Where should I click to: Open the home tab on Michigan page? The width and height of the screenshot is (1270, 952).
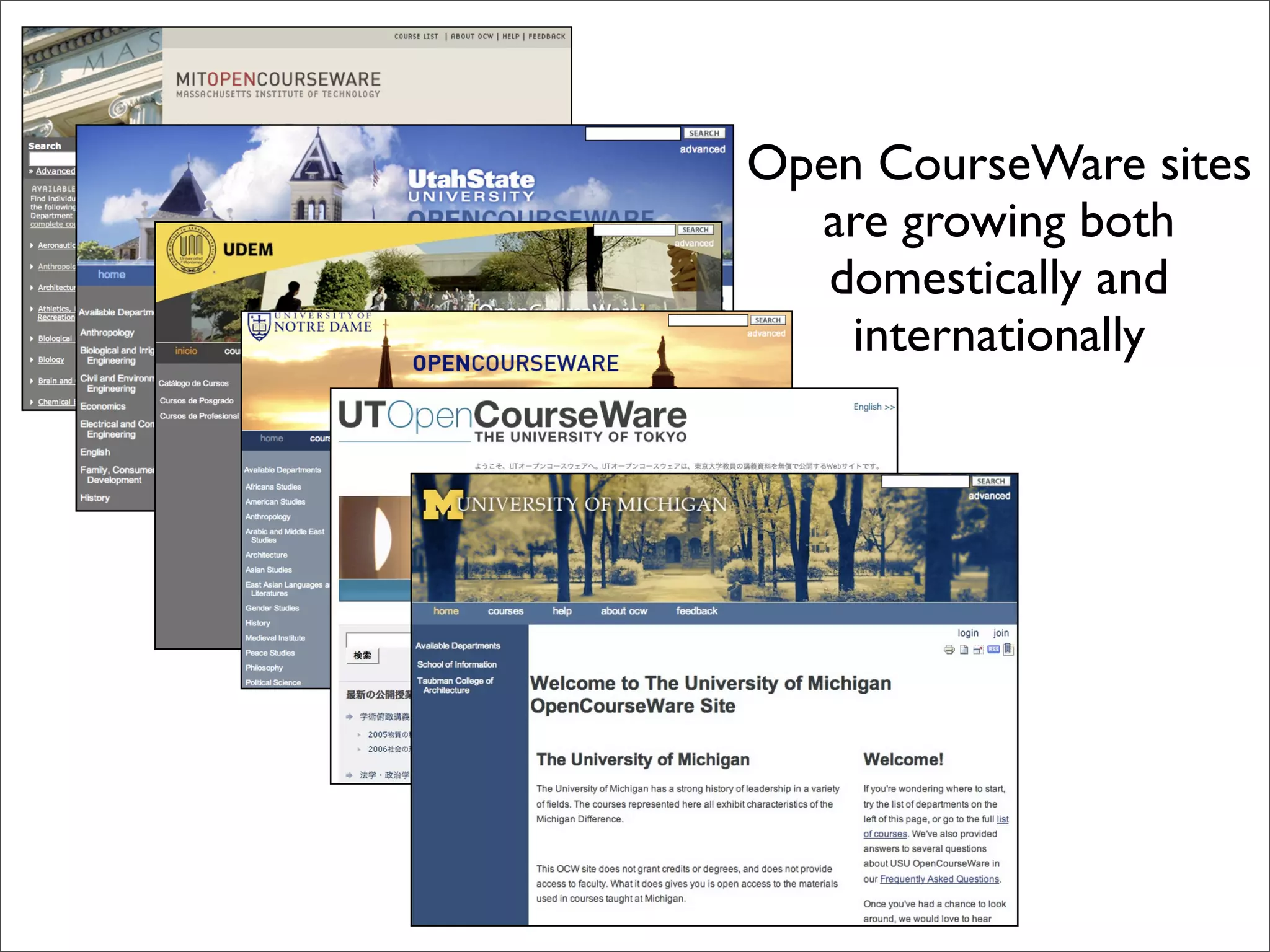pyautogui.click(x=446, y=611)
